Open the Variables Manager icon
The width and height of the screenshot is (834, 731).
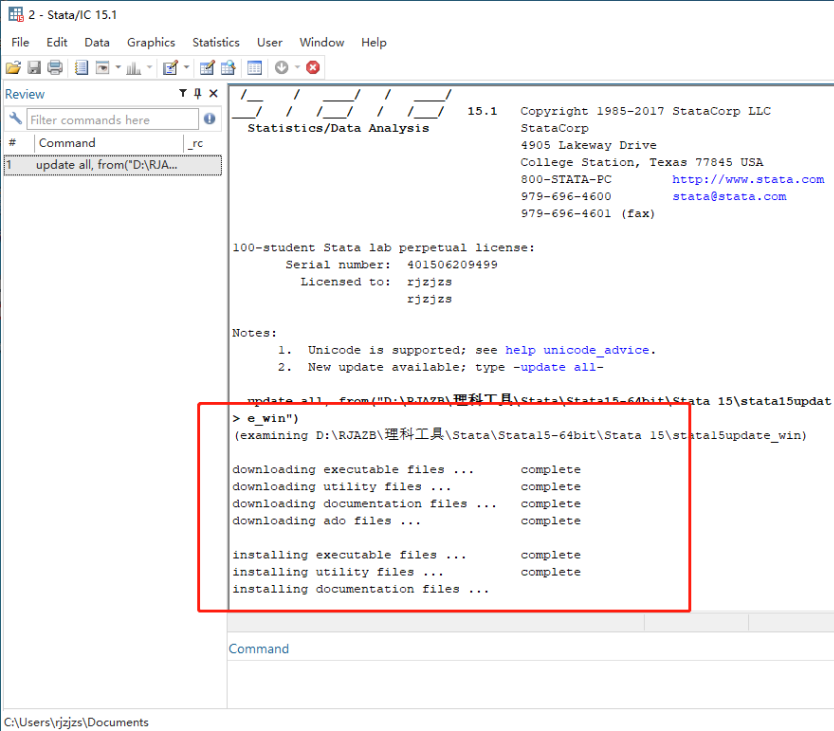(x=254, y=67)
